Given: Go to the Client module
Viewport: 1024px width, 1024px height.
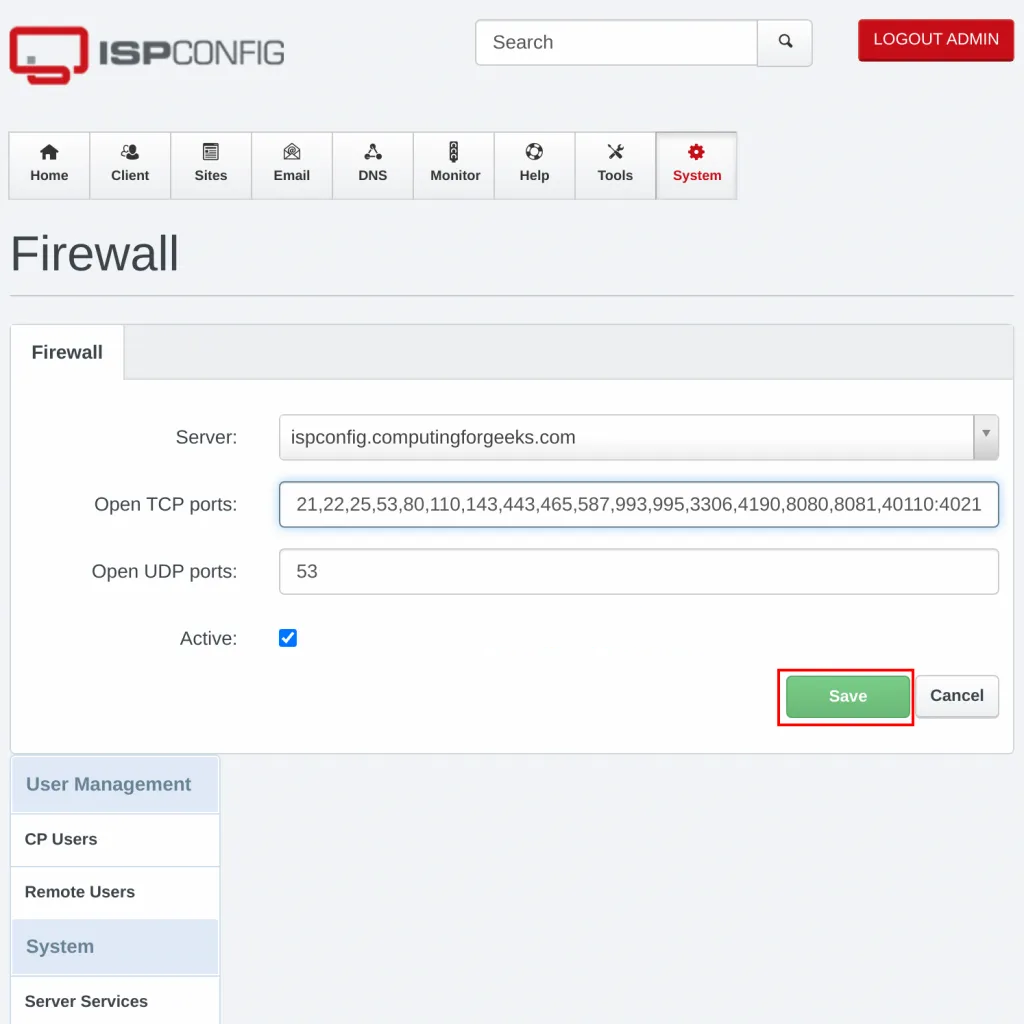Looking at the screenshot, I should point(130,165).
